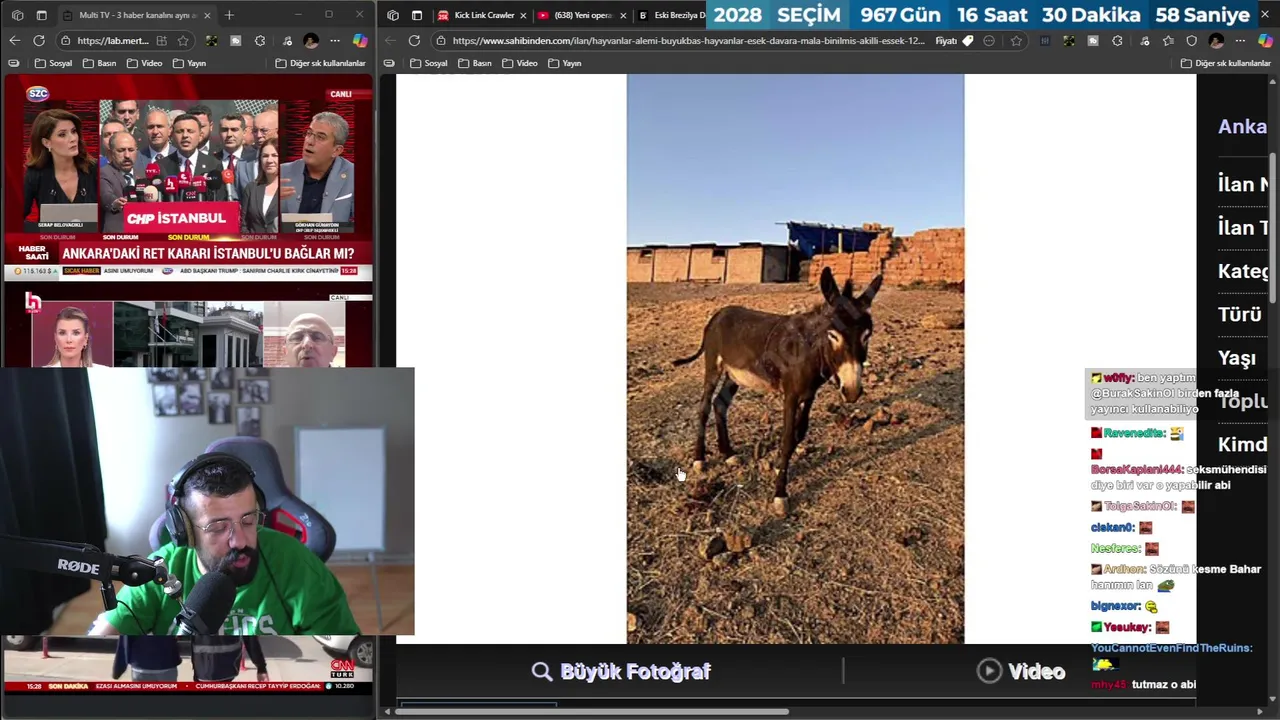This screenshot has width=1280, height=720.
Task: Click chat username Ravenedita
Action: tap(1133, 433)
